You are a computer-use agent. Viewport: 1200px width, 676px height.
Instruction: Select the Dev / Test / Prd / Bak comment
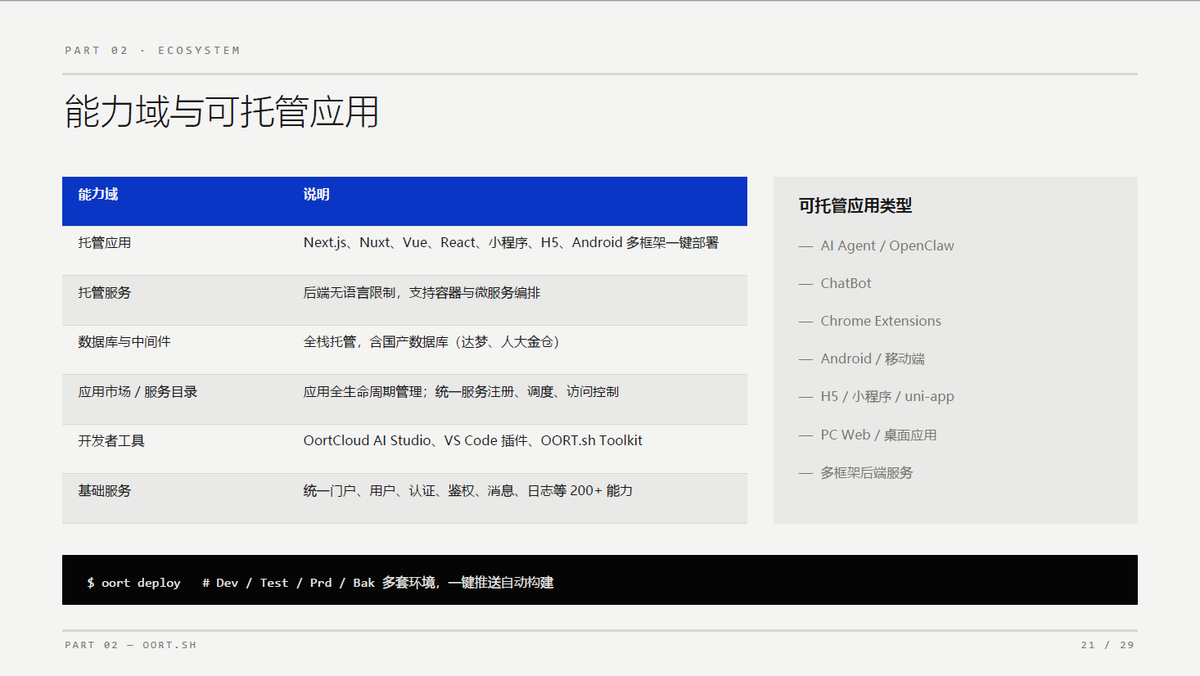pyautogui.click(x=378, y=582)
